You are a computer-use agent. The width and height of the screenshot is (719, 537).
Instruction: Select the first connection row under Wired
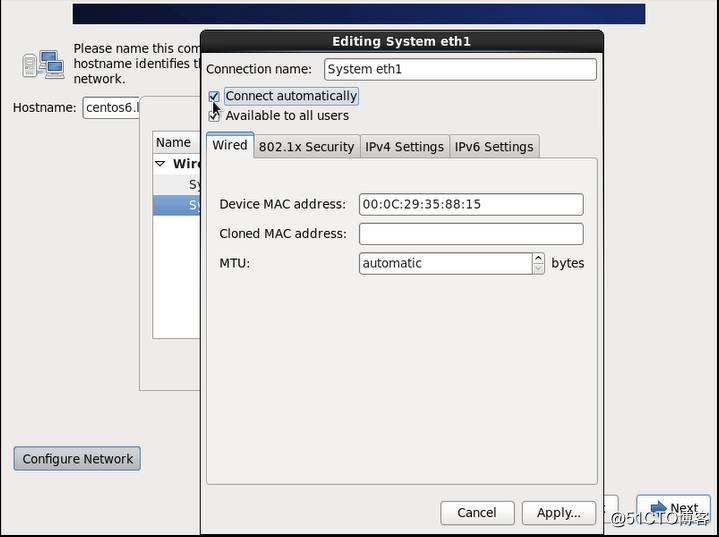[x=177, y=184]
